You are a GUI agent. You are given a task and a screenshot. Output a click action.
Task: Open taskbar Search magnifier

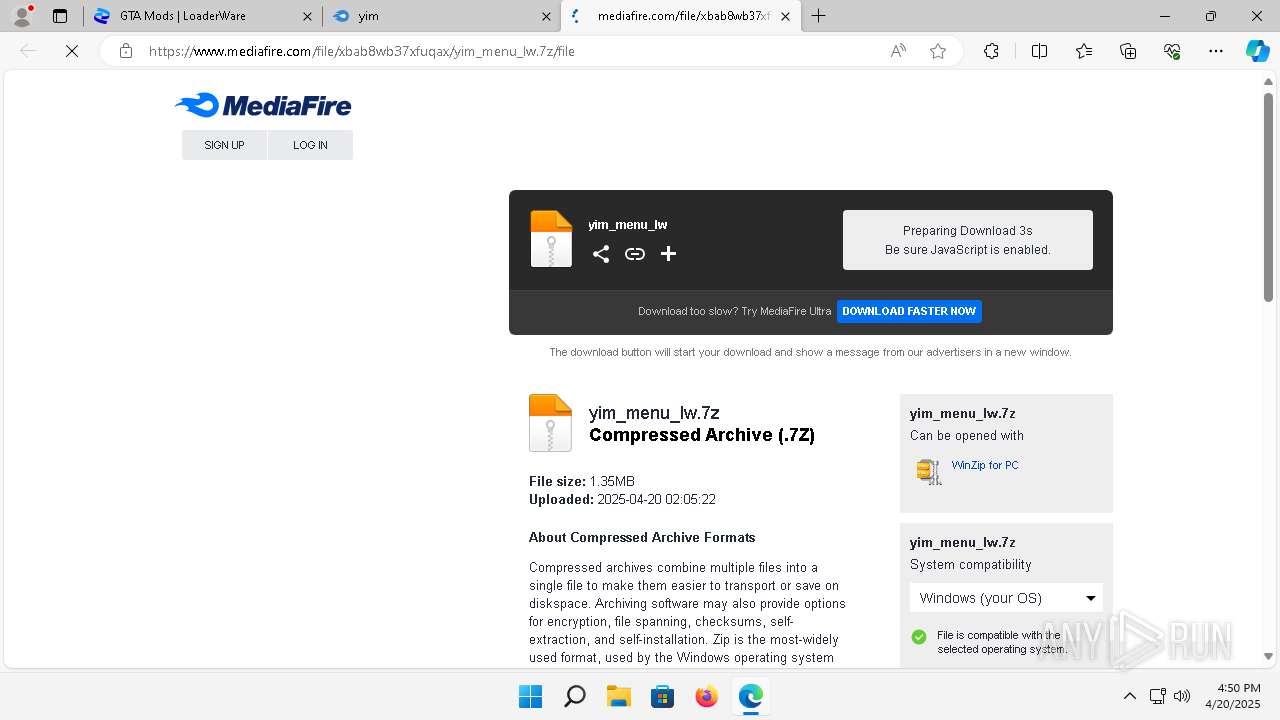pyautogui.click(x=574, y=696)
